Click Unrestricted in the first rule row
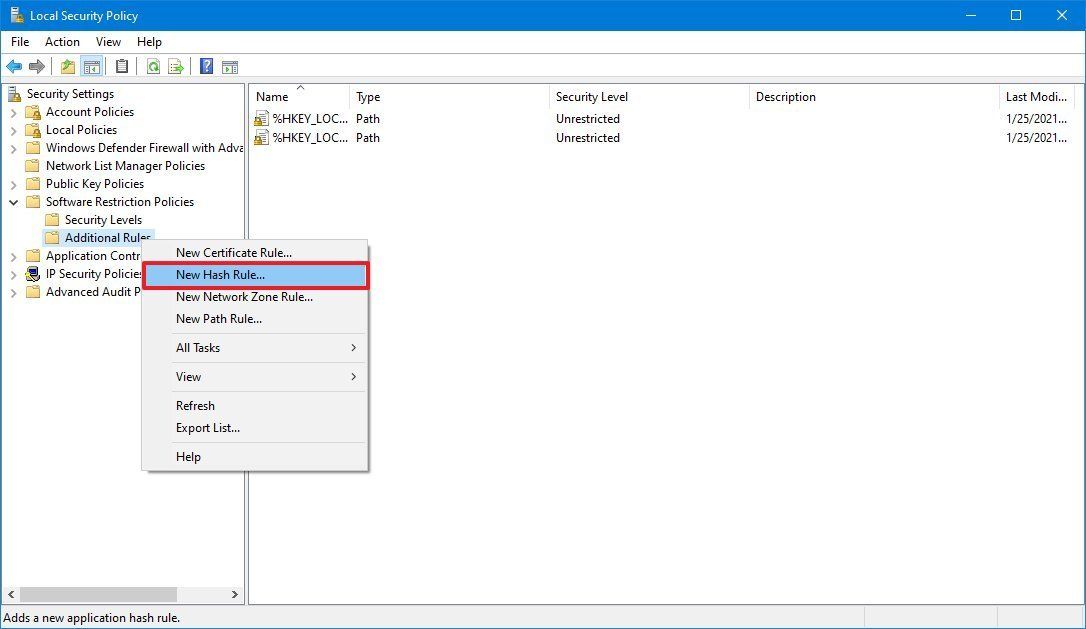Viewport: 1086px width, 629px height. pyautogui.click(x=587, y=119)
